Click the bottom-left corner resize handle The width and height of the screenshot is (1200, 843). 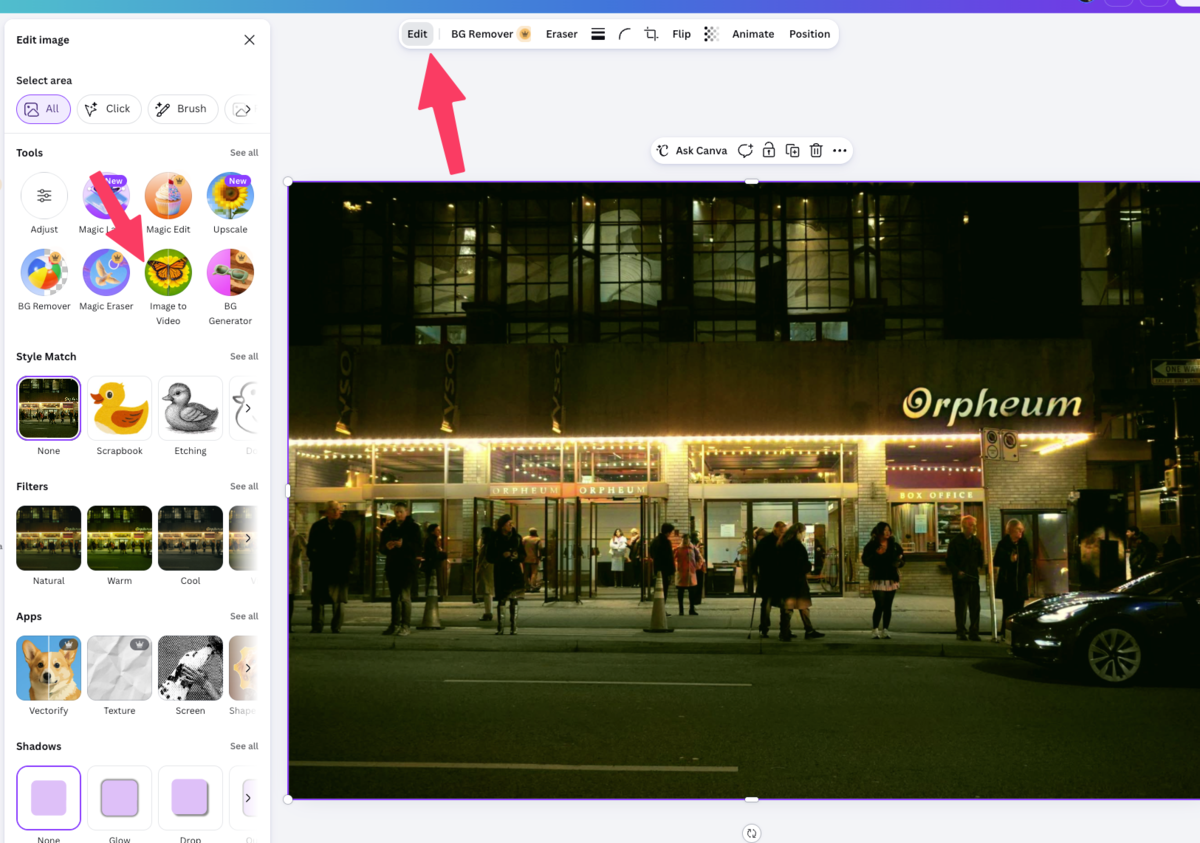click(x=288, y=799)
